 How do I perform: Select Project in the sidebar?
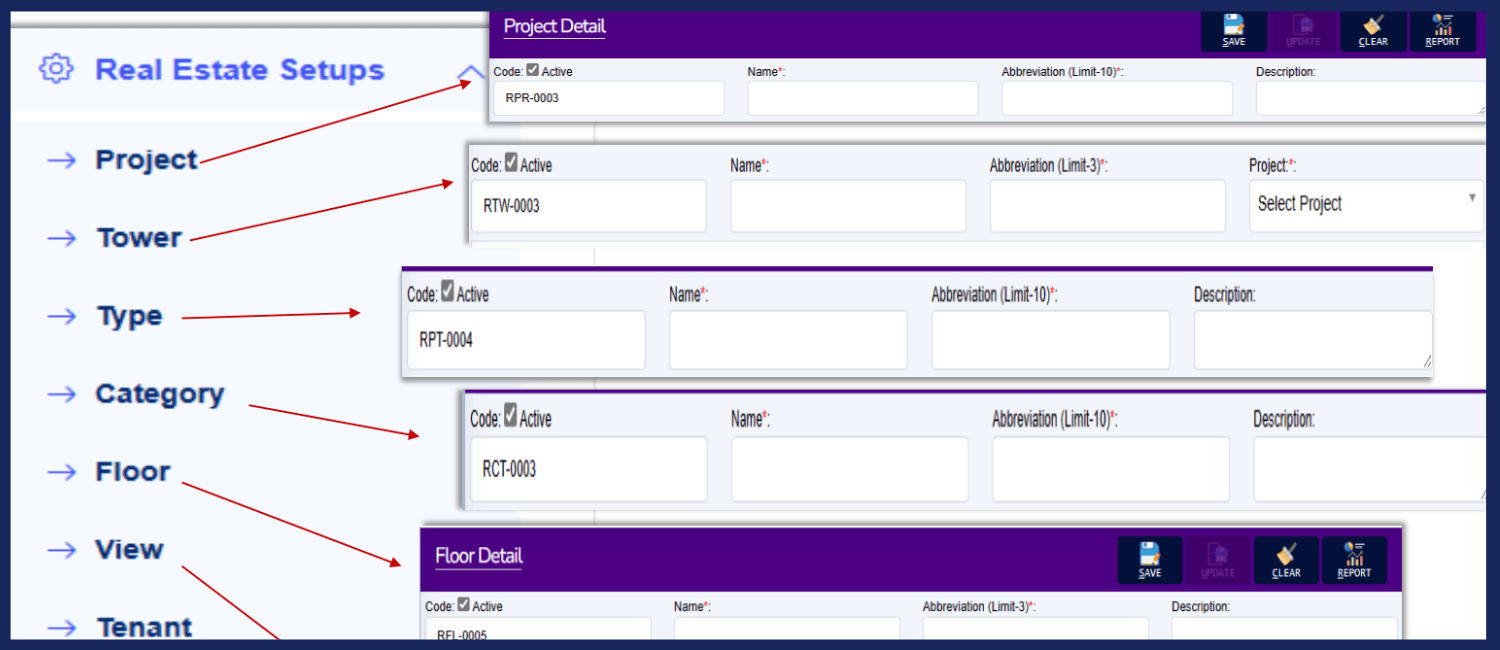144,158
